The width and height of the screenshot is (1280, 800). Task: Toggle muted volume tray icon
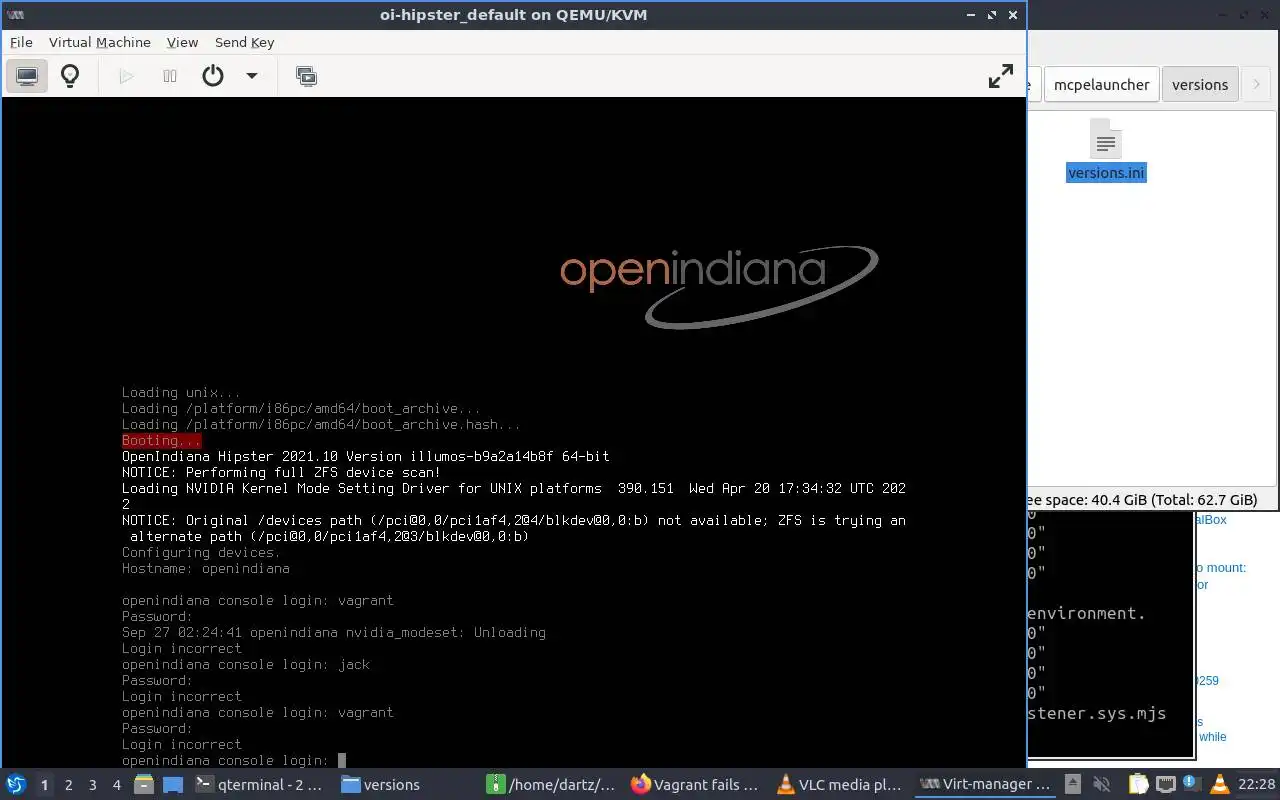click(1104, 785)
